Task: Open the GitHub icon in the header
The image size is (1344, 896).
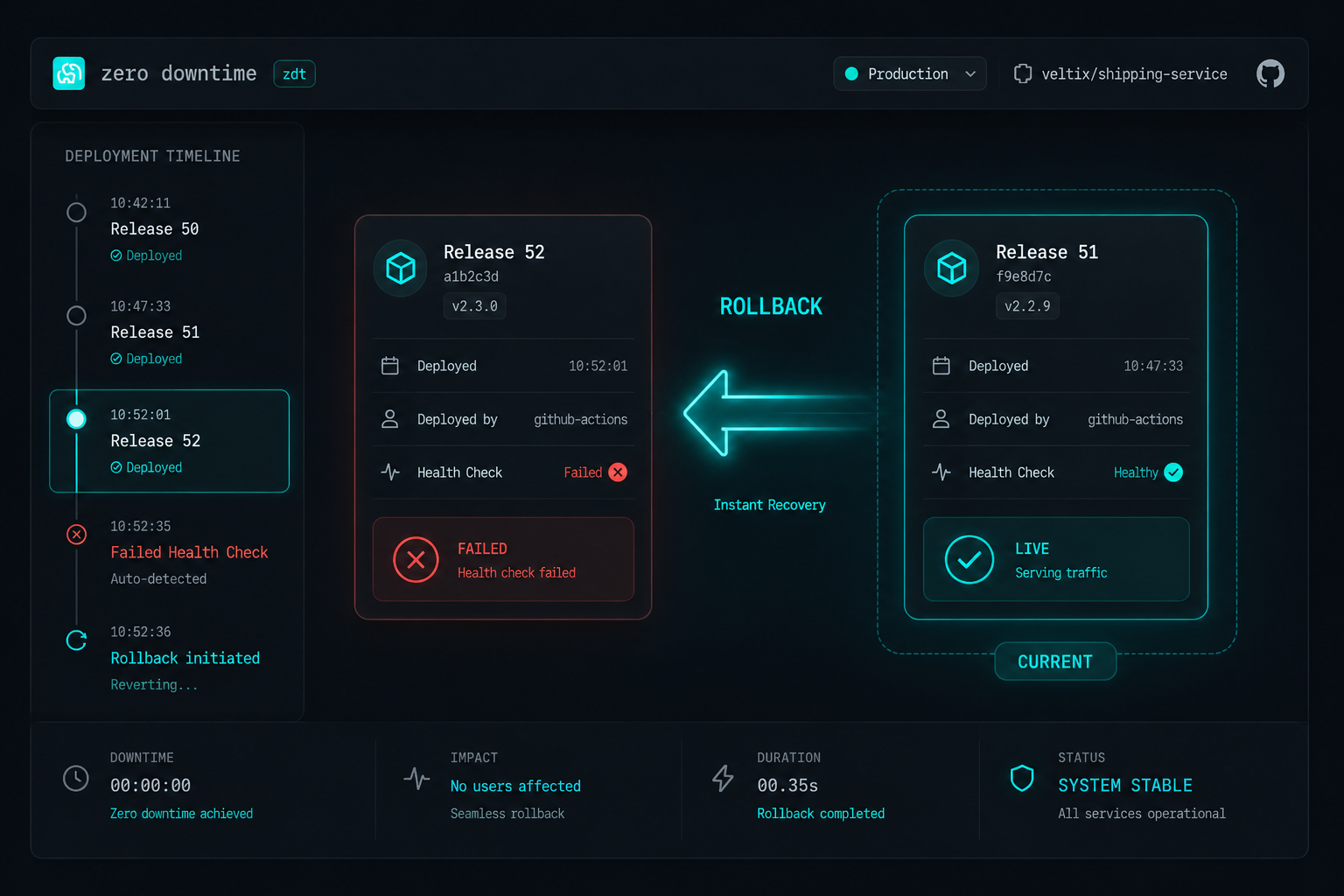Action: tap(1270, 73)
